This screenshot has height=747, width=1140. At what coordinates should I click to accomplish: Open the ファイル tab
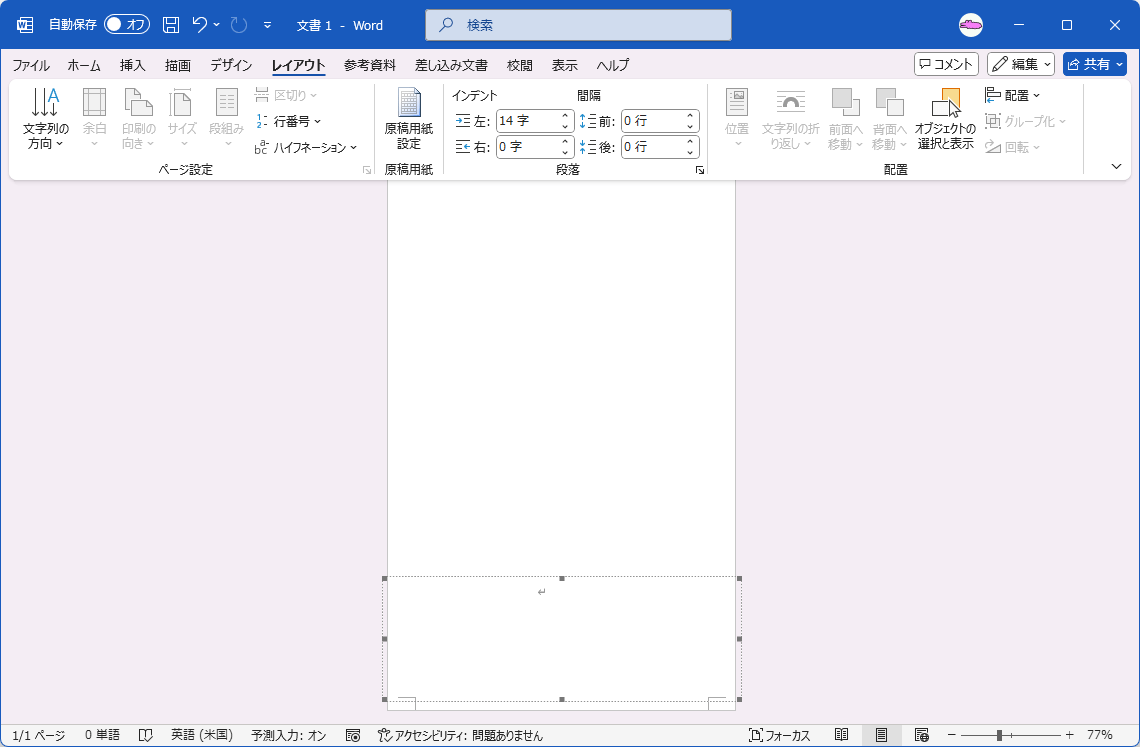31,65
